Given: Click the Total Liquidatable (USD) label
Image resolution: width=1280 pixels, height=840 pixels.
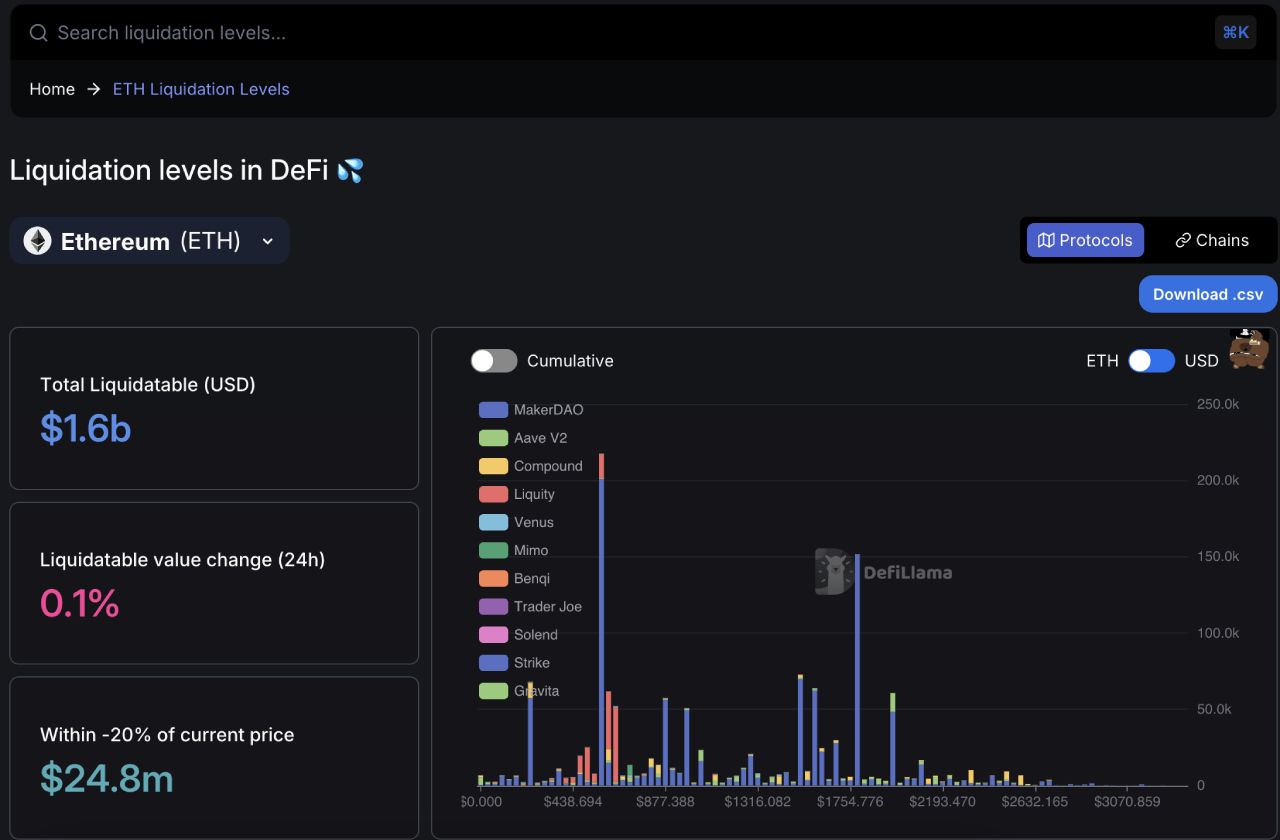Looking at the screenshot, I should point(148,384).
